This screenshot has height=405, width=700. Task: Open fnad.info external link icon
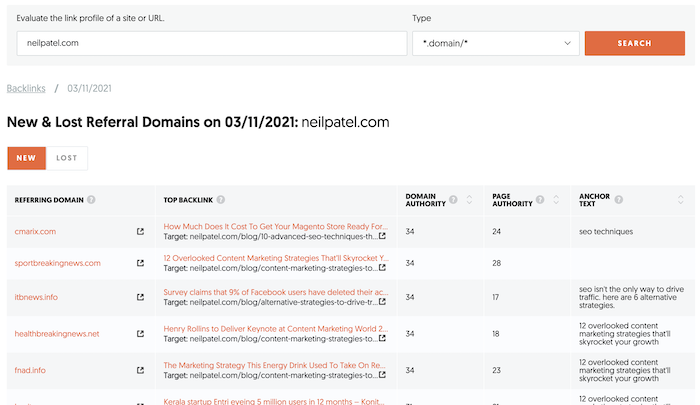point(140,370)
